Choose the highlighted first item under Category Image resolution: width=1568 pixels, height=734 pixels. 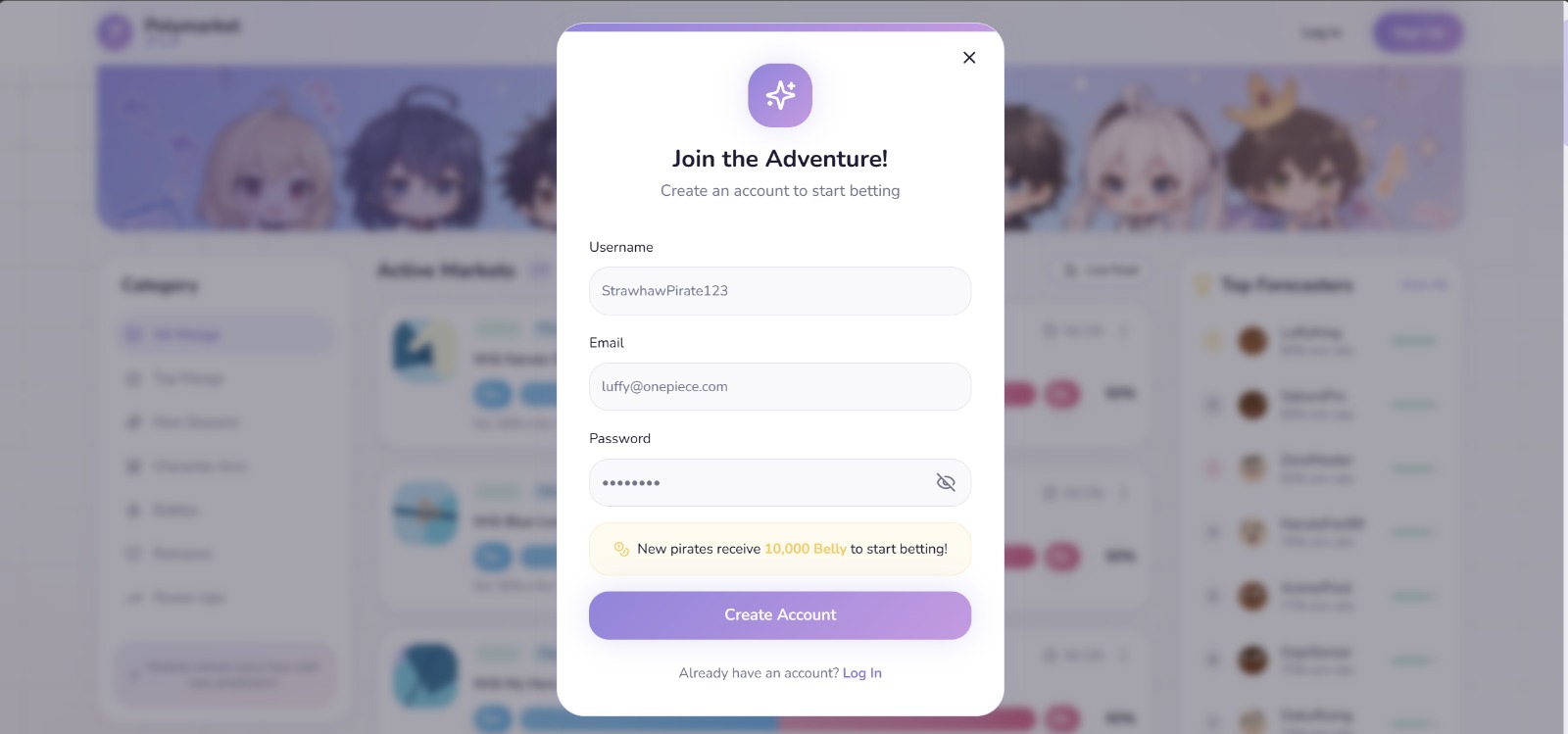click(x=225, y=335)
